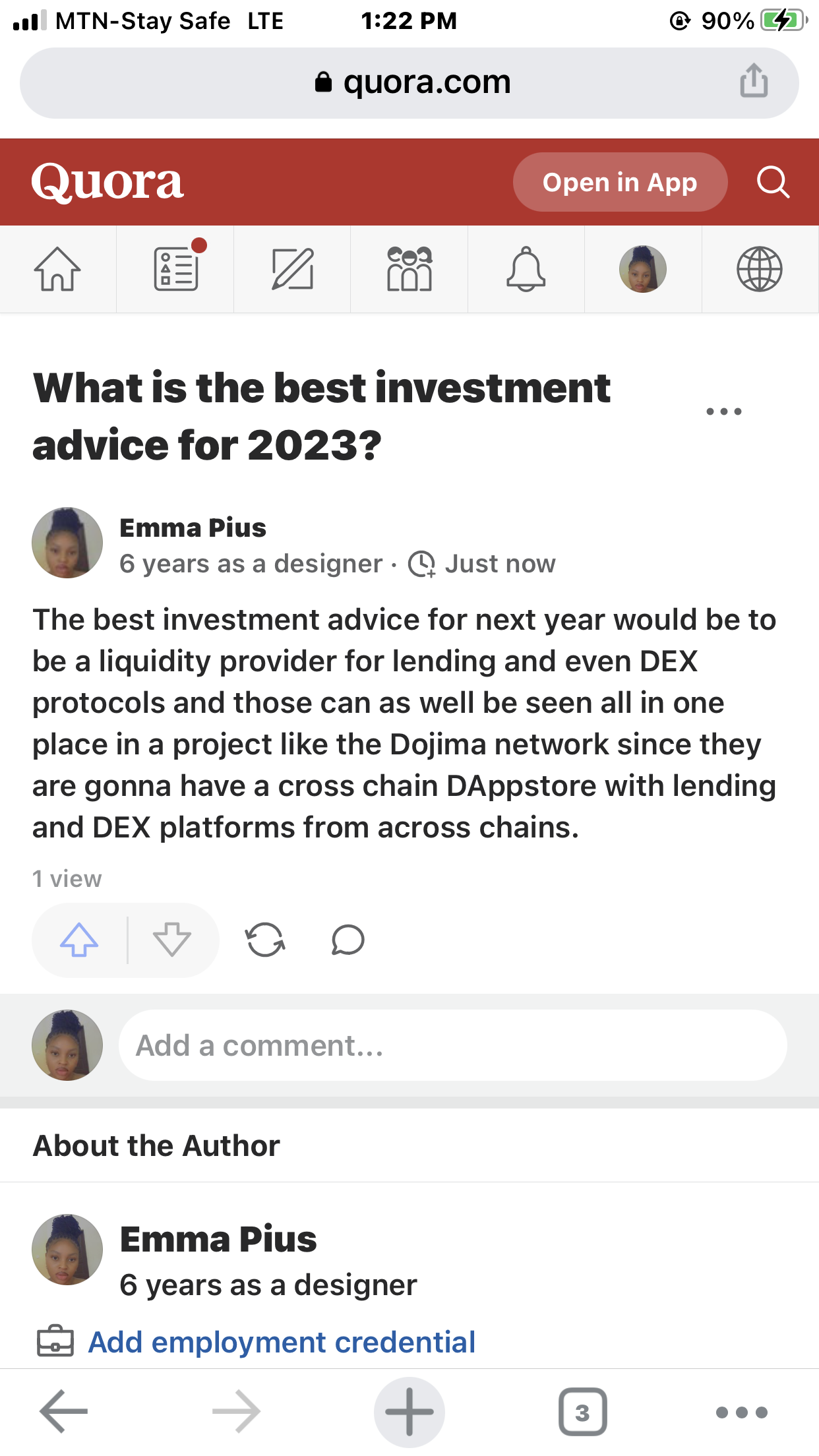This screenshot has height=1456, width=819.
Task: Open the Following feed icon with red dot
Action: (x=177, y=268)
